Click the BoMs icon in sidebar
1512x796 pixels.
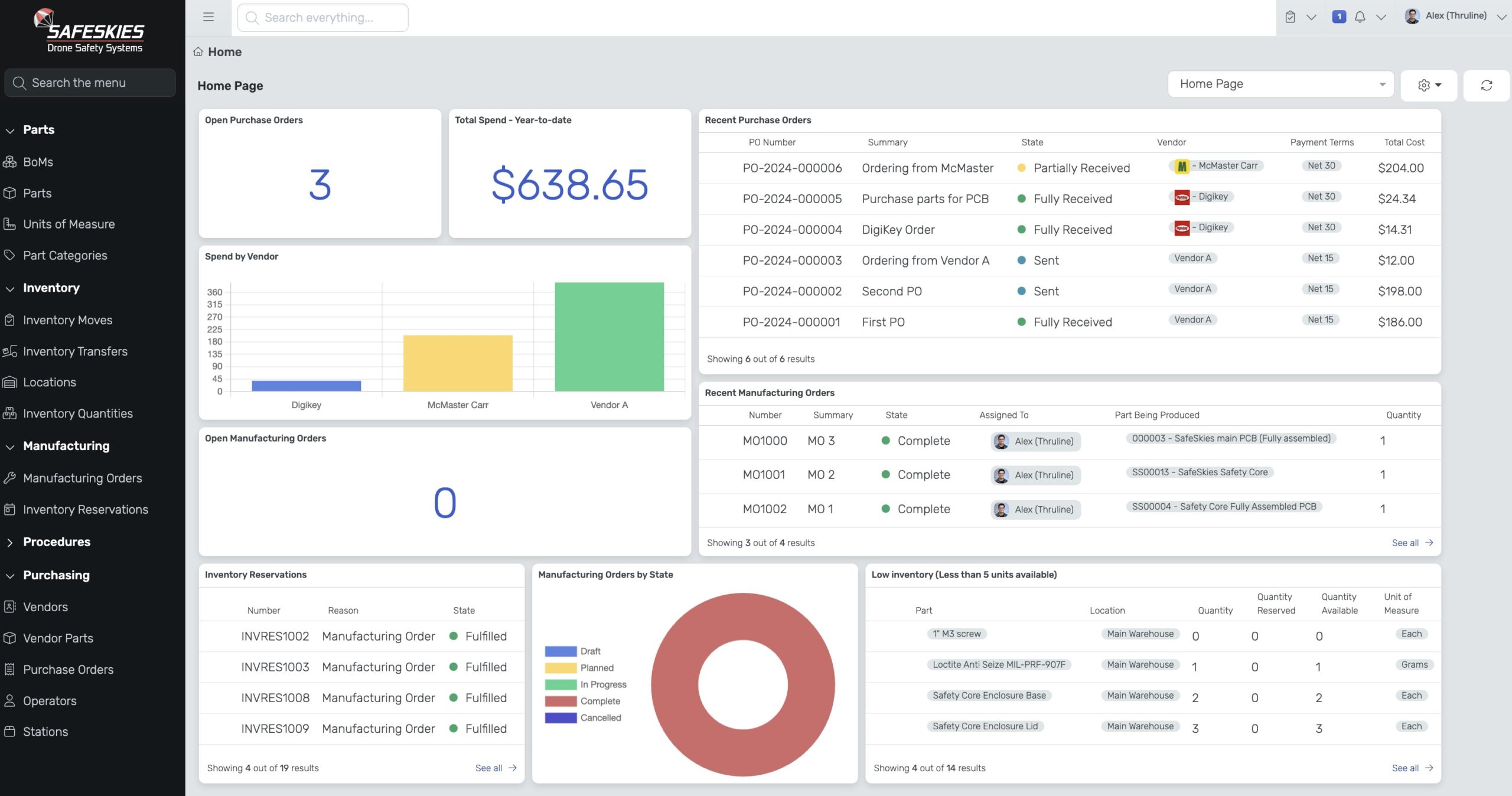pyautogui.click(x=12, y=161)
